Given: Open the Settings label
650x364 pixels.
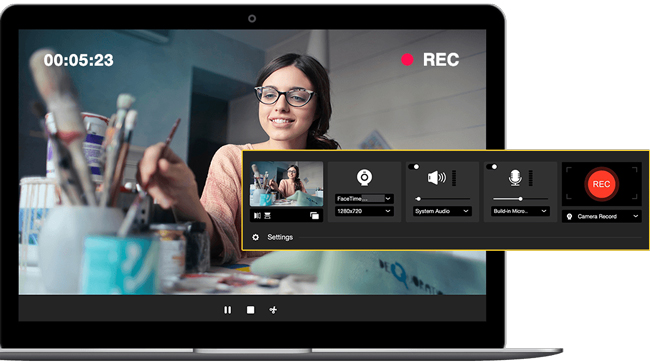Looking at the screenshot, I should 280,237.
